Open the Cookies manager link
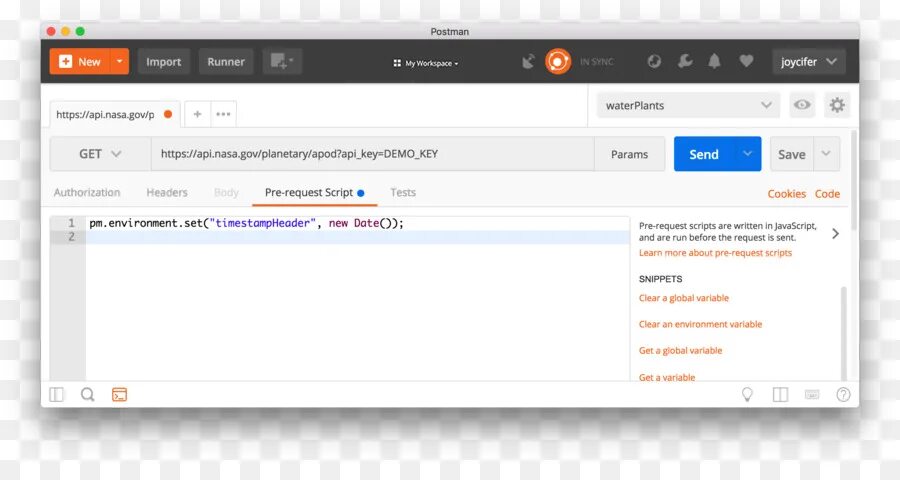 pos(786,194)
